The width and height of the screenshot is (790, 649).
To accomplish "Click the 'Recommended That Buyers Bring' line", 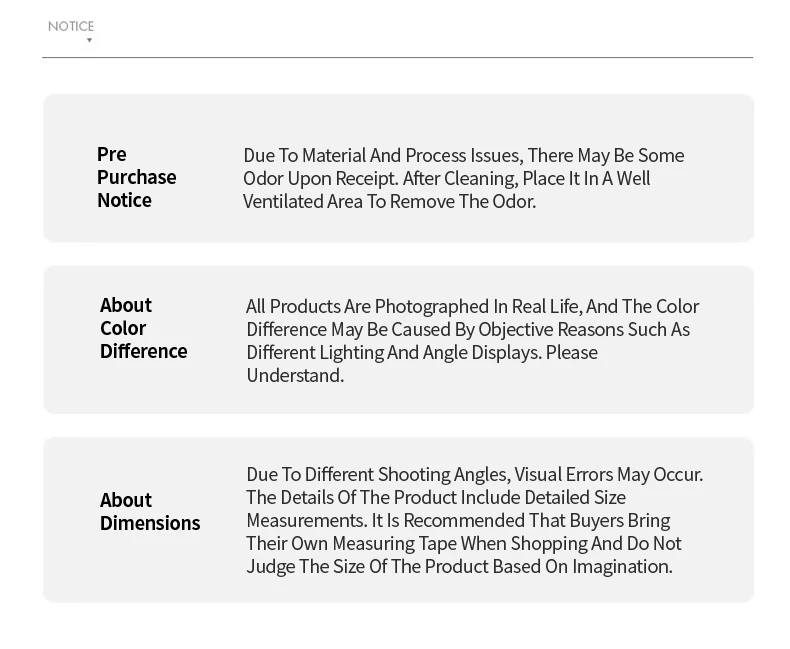I will (458, 520).
